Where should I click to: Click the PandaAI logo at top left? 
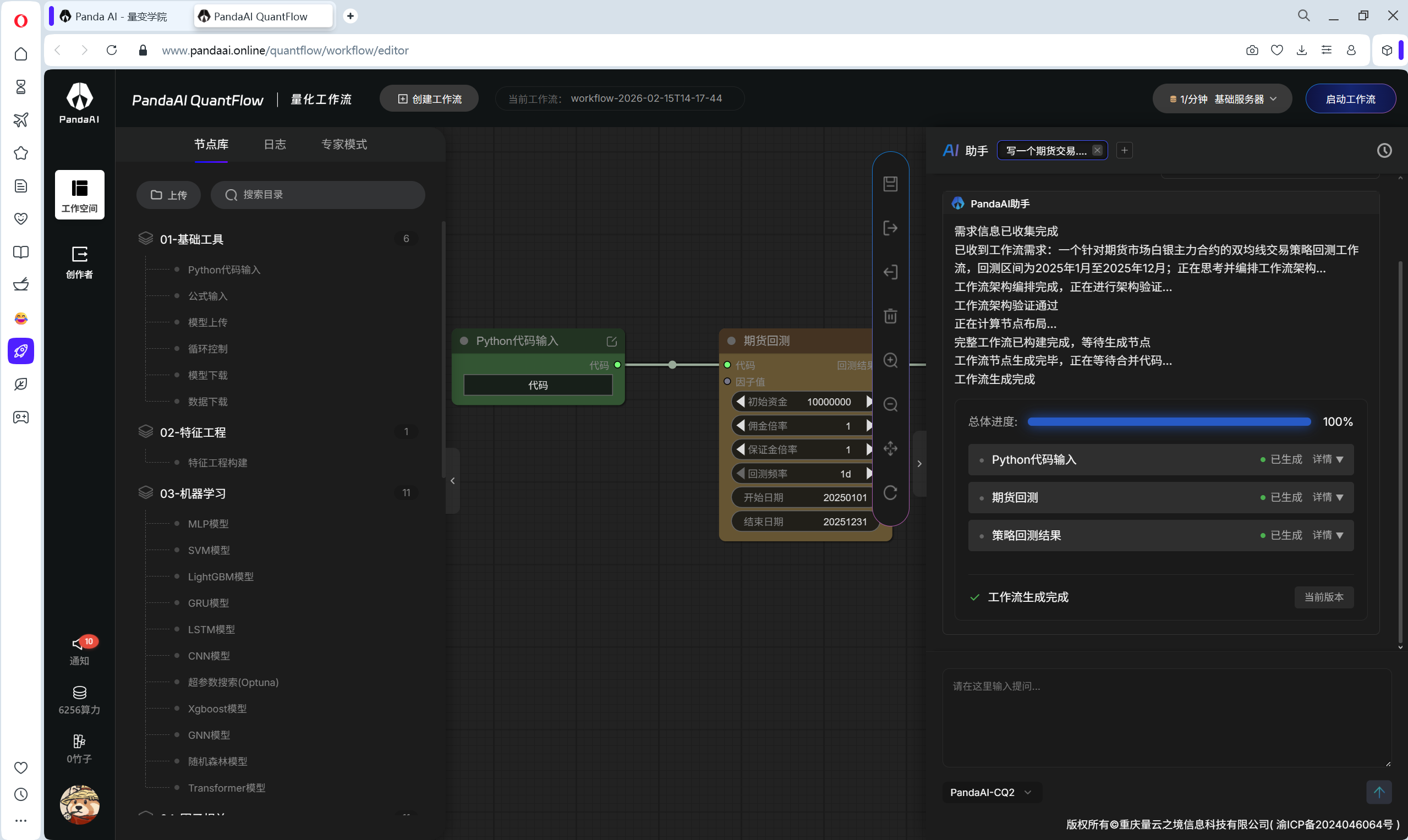79,103
